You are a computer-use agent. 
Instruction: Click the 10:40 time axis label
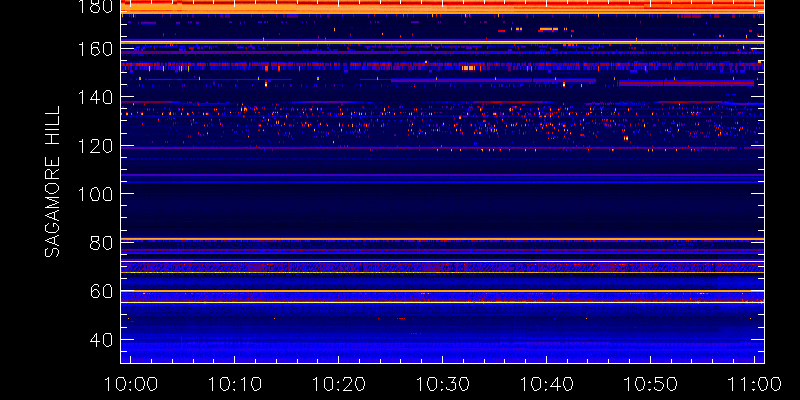[546, 384]
